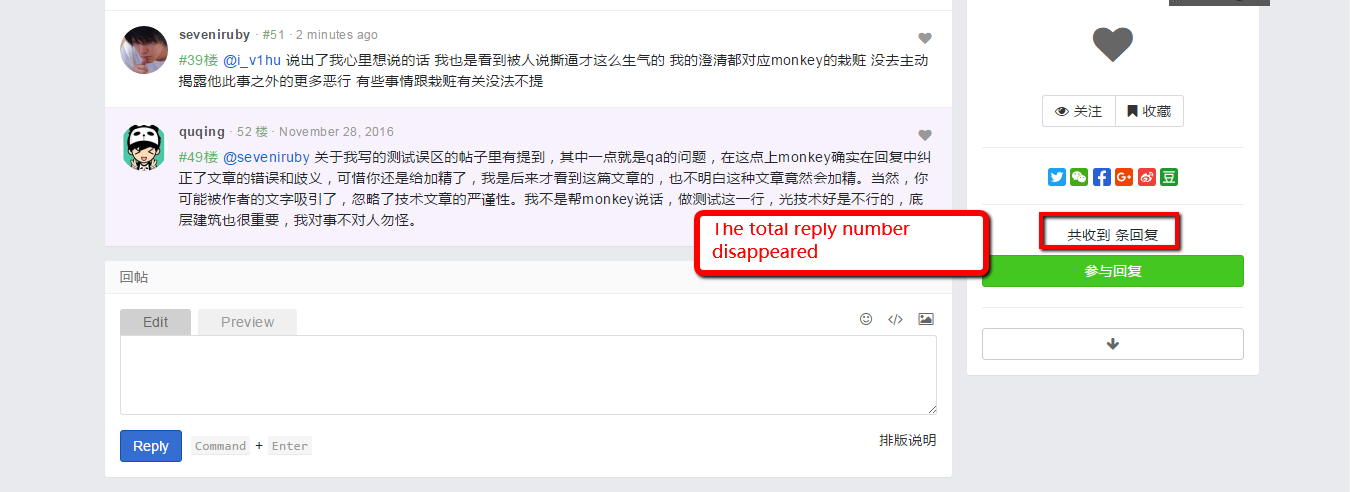Toggle the 关注 follow button

[x=1079, y=111]
